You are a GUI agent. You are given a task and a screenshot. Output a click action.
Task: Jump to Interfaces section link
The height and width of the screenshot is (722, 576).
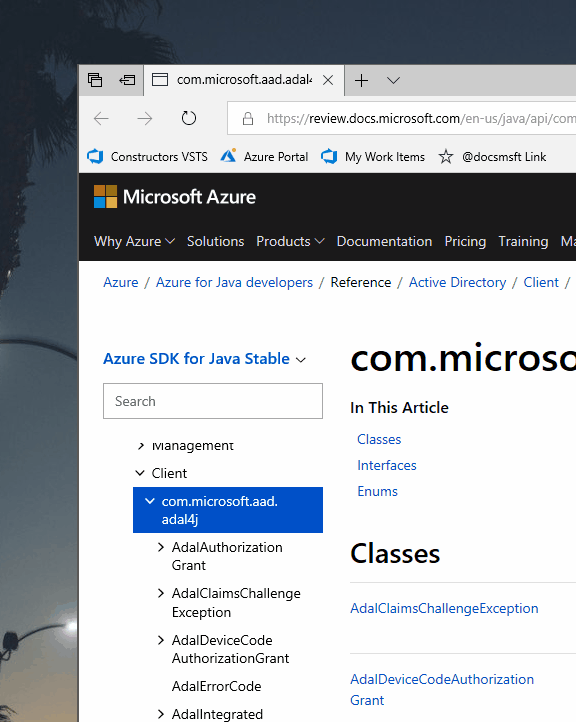[387, 466]
